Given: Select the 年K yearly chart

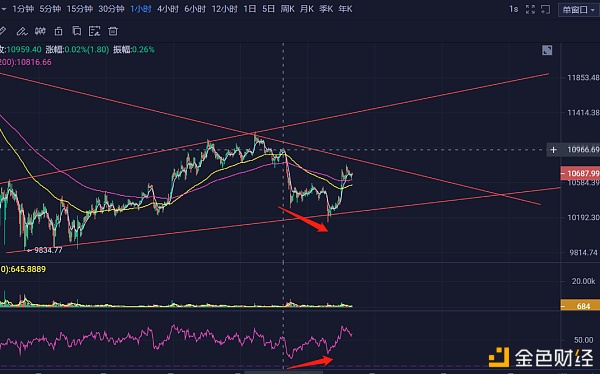Looking at the screenshot, I should (345, 9).
